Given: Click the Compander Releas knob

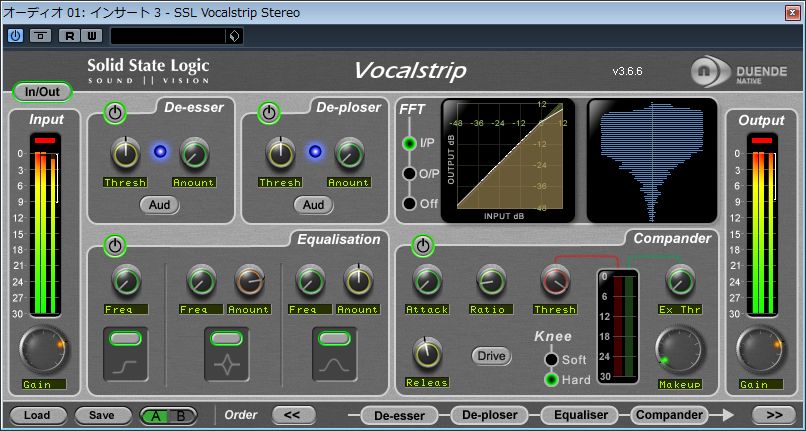Looking at the screenshot, I should click(x=427, y=353).
